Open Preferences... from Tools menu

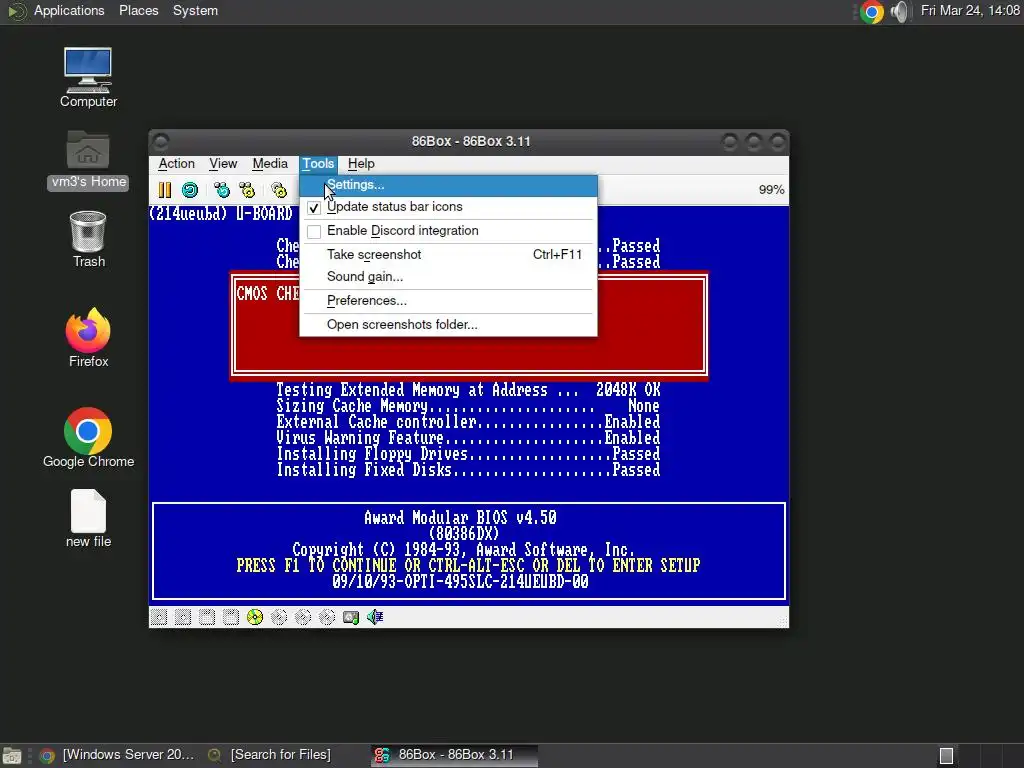point(448,300)
